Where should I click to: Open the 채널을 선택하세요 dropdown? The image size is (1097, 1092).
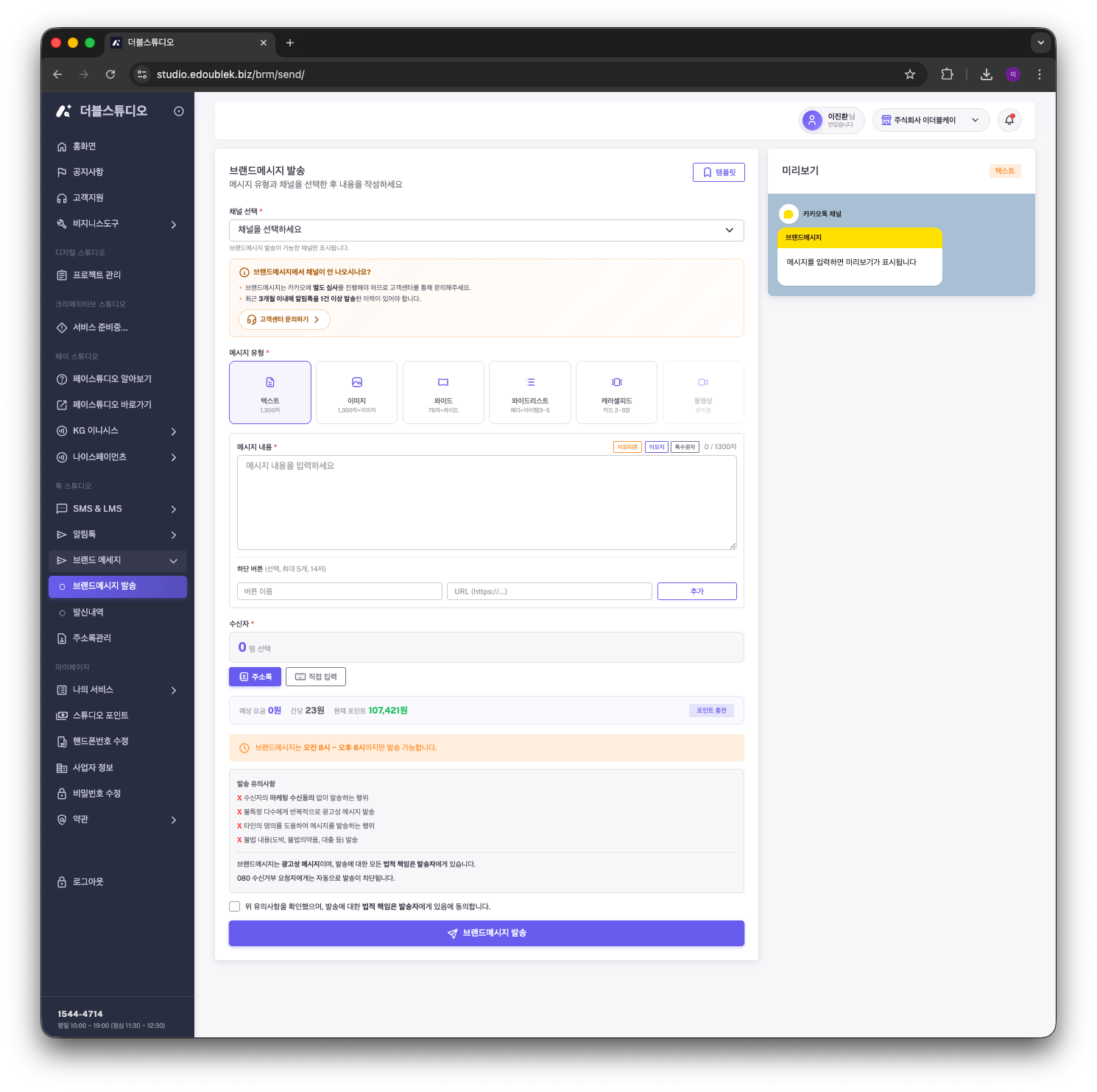click(487, 230)
